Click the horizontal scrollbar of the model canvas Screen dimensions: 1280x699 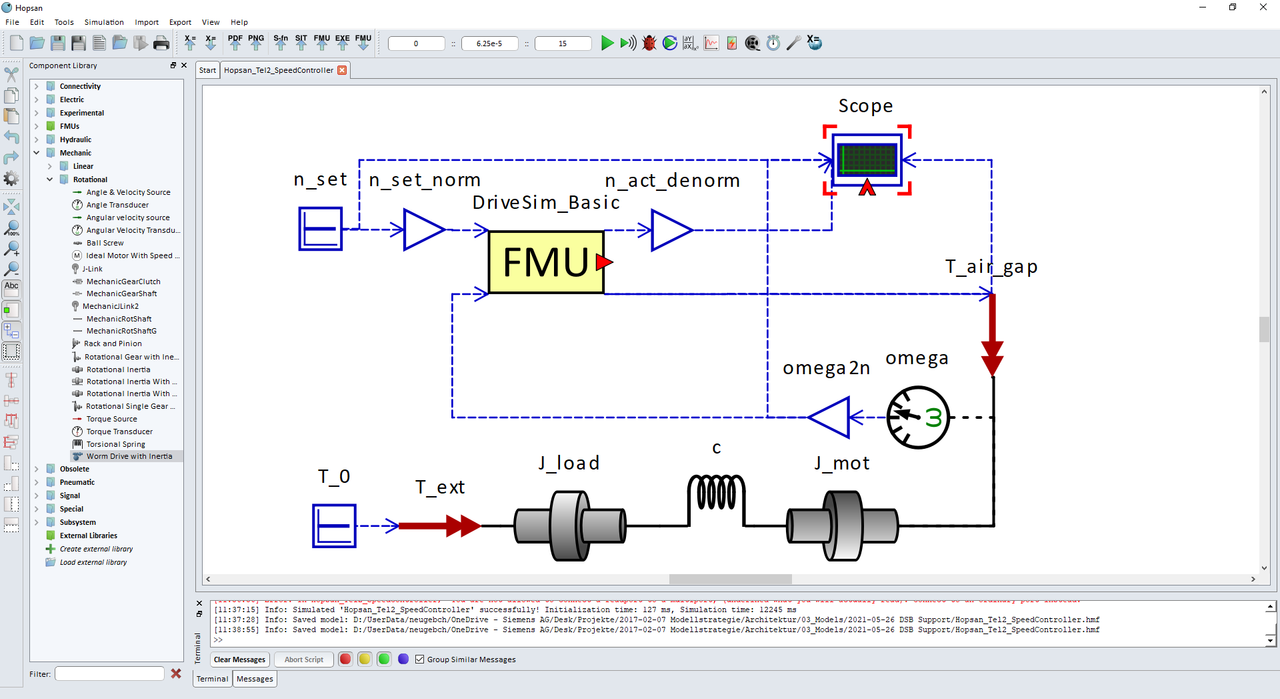[730, 579]
